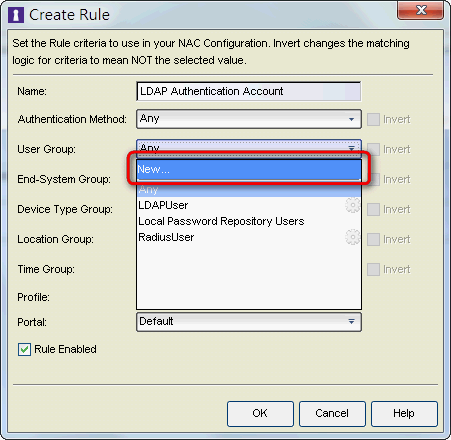This screenshot has height=440, width=451.
Task: Close the Create Rule dialog
Action: tap(421, 10)
